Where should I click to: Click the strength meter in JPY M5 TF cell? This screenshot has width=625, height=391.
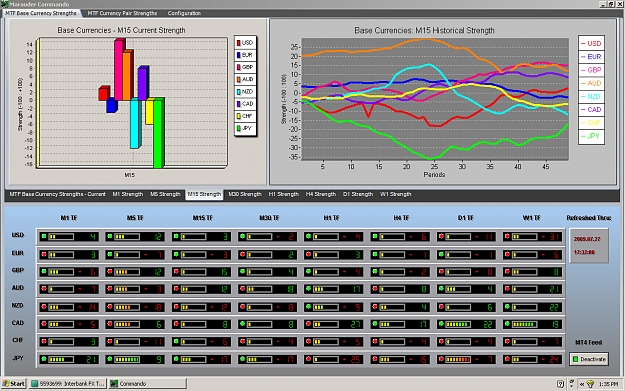click(127, 359)
